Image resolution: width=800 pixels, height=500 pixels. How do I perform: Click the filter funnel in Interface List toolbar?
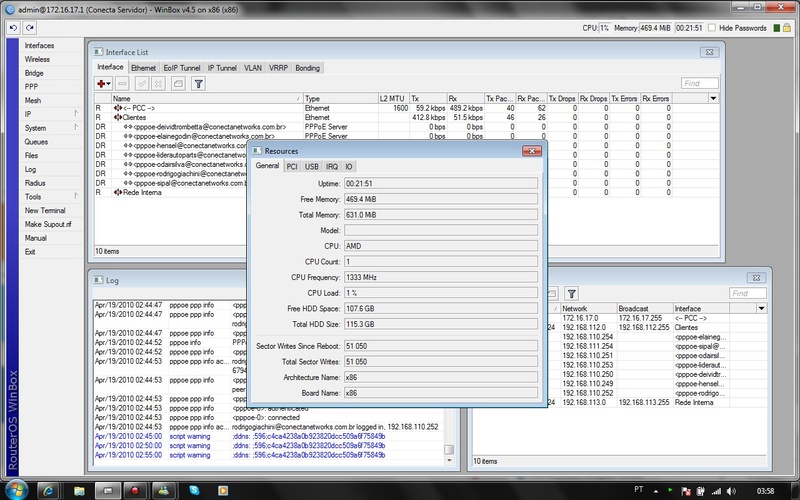(x=199, y=84)
